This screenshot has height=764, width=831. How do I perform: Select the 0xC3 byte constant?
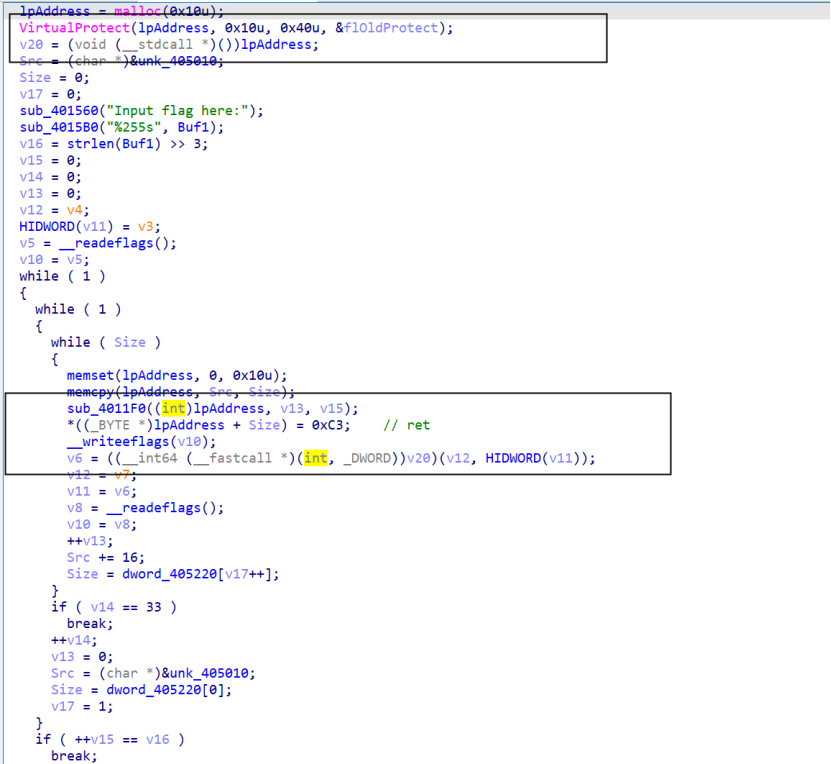click(327, 425)
